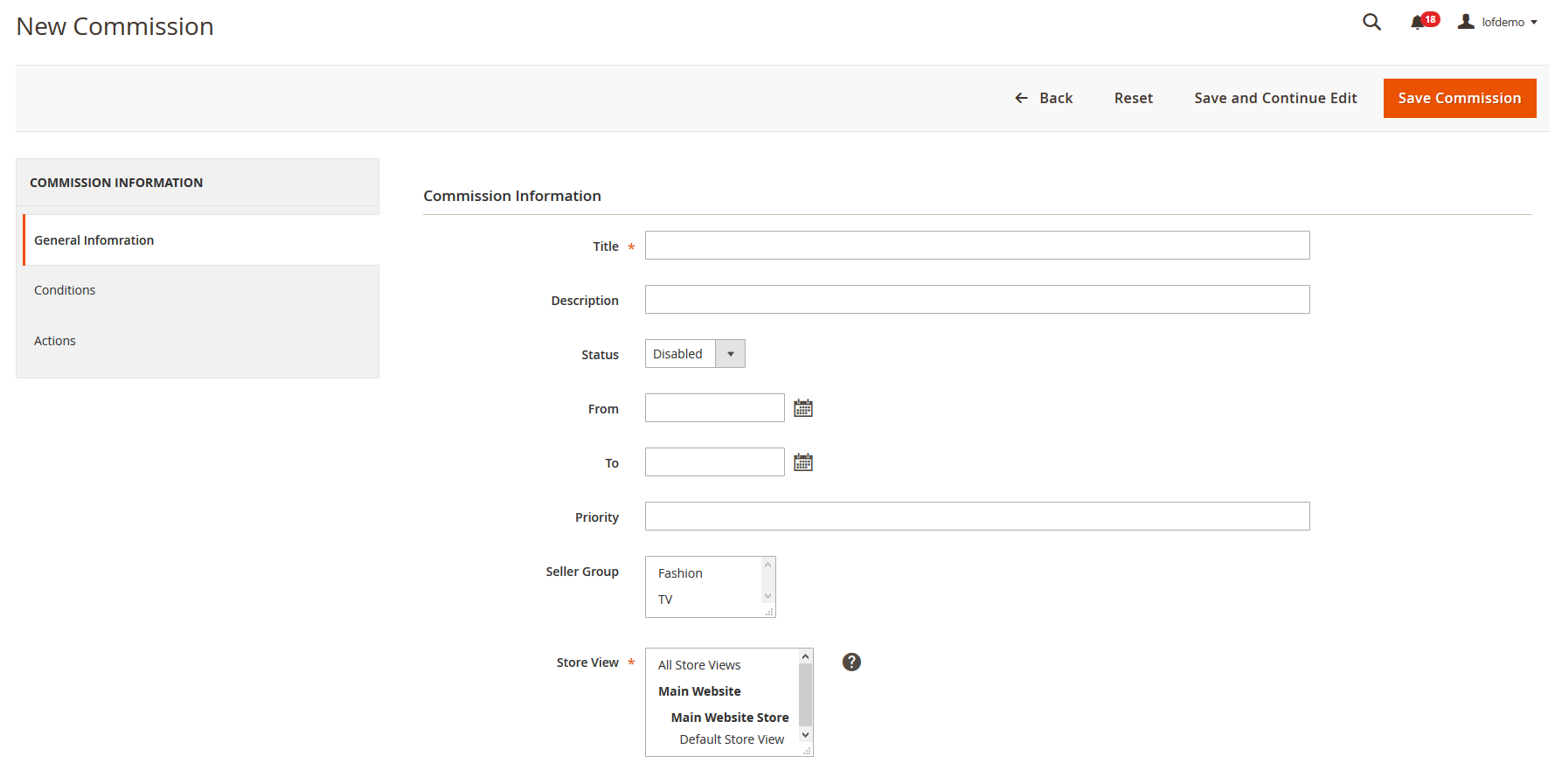Open notifications bell with 18 badge
The height and width of the screenshot is (784, 1562).
[1420, 23]
